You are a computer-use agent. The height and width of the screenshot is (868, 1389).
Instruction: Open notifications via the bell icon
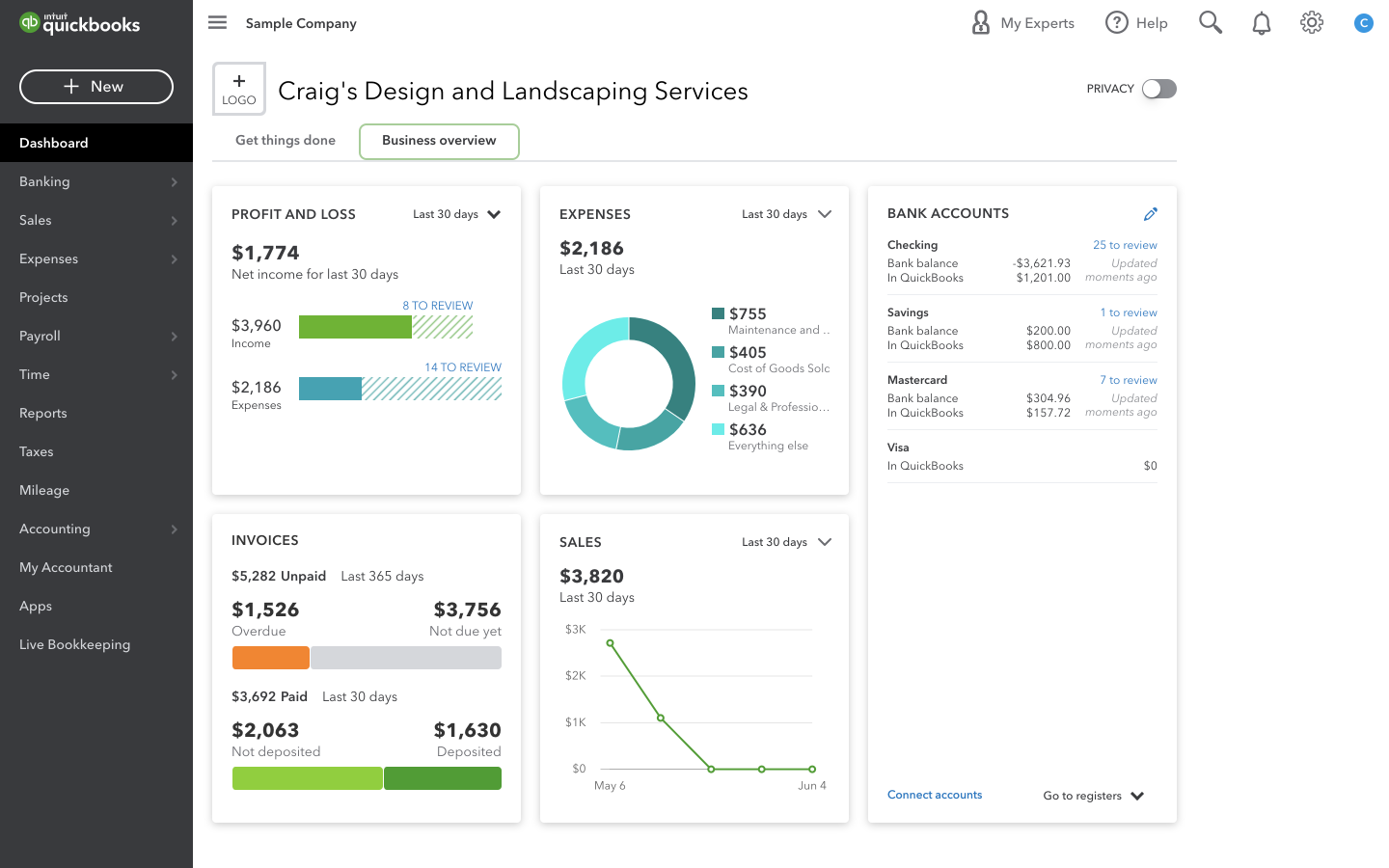coord(1261,22)
